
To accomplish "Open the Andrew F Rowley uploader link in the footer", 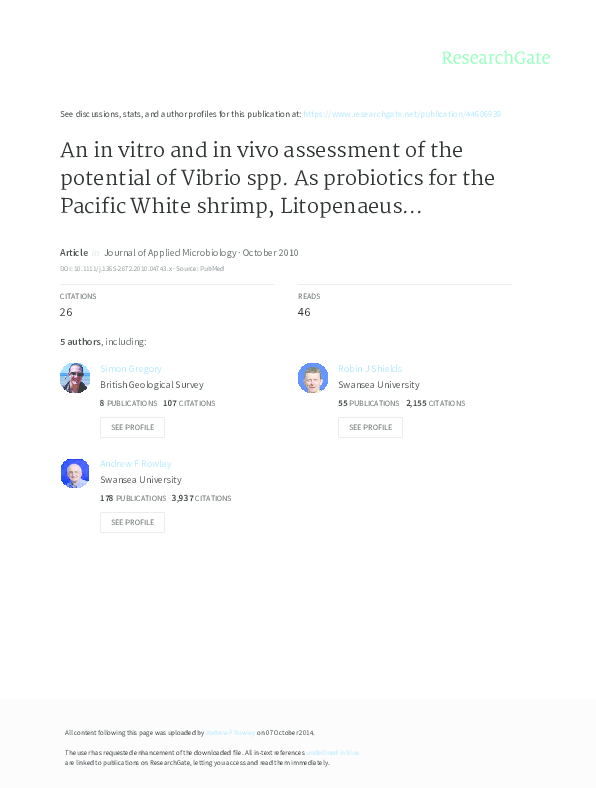I will click(230, 733).
